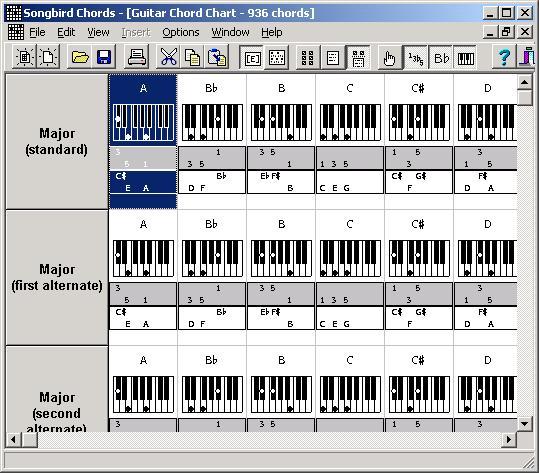Open the File menu
This screenshot has height=473, width=539.
[37, 32]
